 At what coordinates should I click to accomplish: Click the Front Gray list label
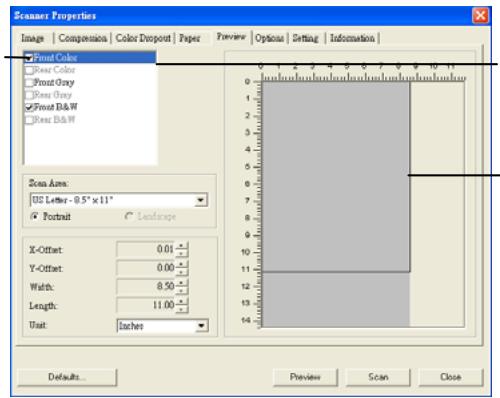tap(54, 82)
